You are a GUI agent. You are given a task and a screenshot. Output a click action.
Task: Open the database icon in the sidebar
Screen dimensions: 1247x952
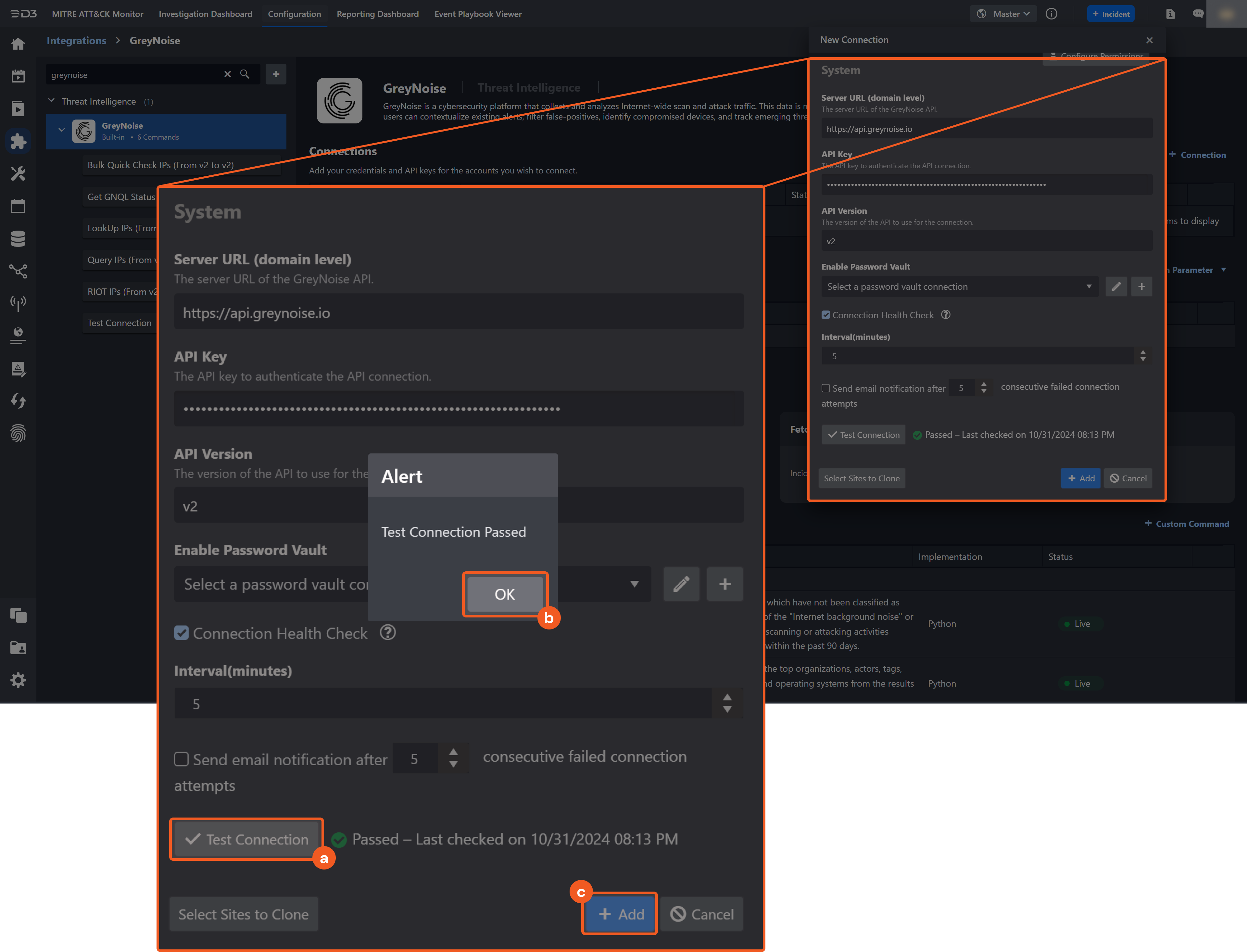[19, 238]
